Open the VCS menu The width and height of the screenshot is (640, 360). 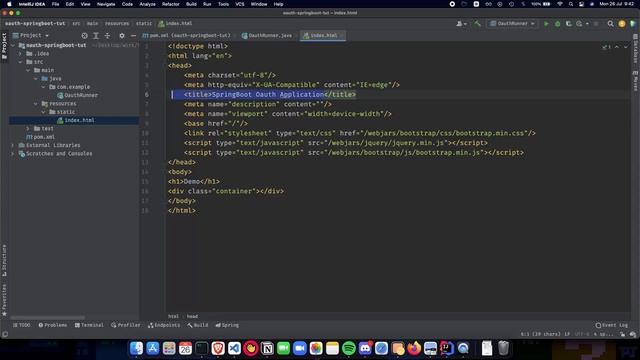coord(240,4)
